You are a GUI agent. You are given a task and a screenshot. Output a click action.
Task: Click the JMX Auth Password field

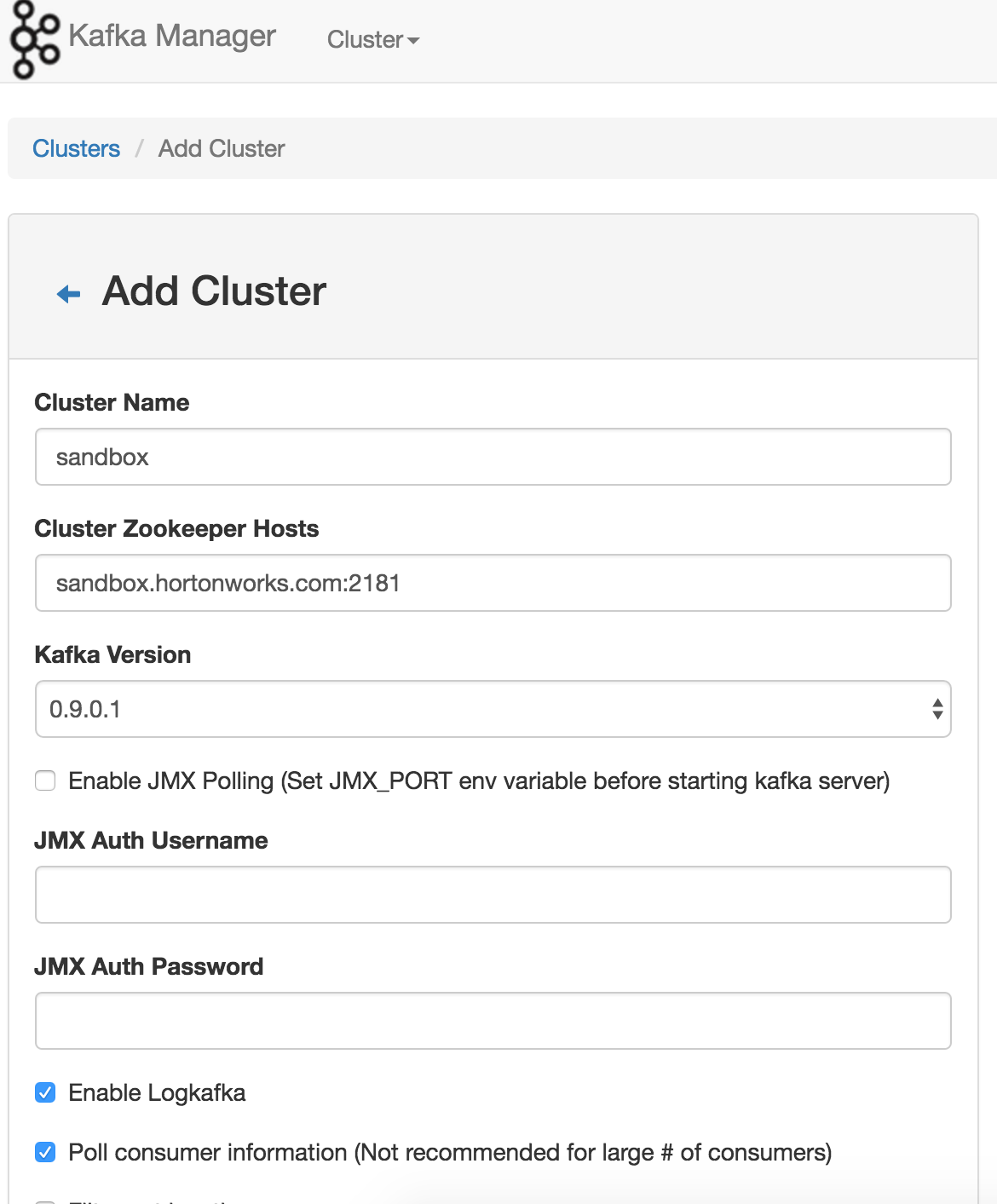point(493,1021)
